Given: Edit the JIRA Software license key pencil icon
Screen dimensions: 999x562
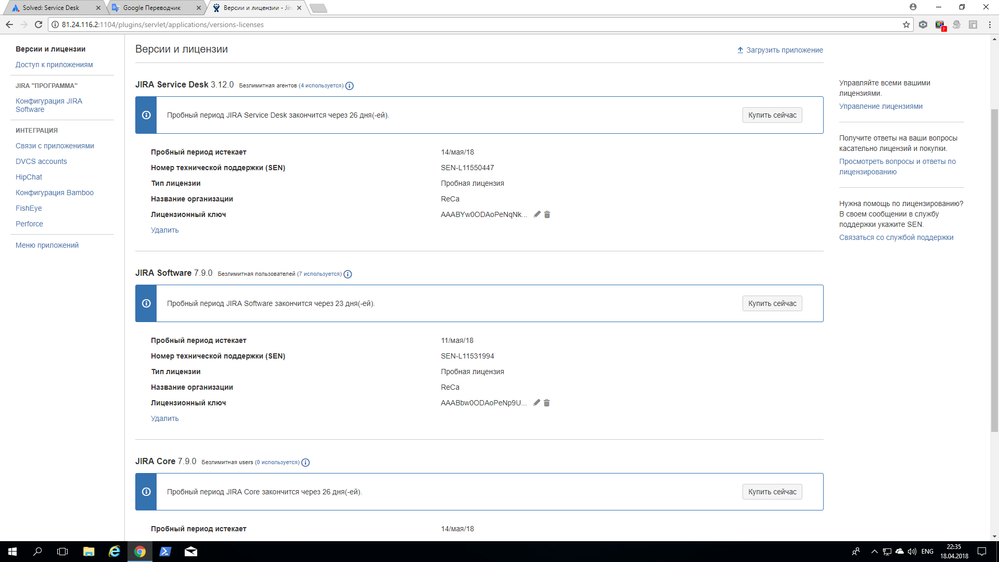Looking at the screenshot, I should [536, 403].
